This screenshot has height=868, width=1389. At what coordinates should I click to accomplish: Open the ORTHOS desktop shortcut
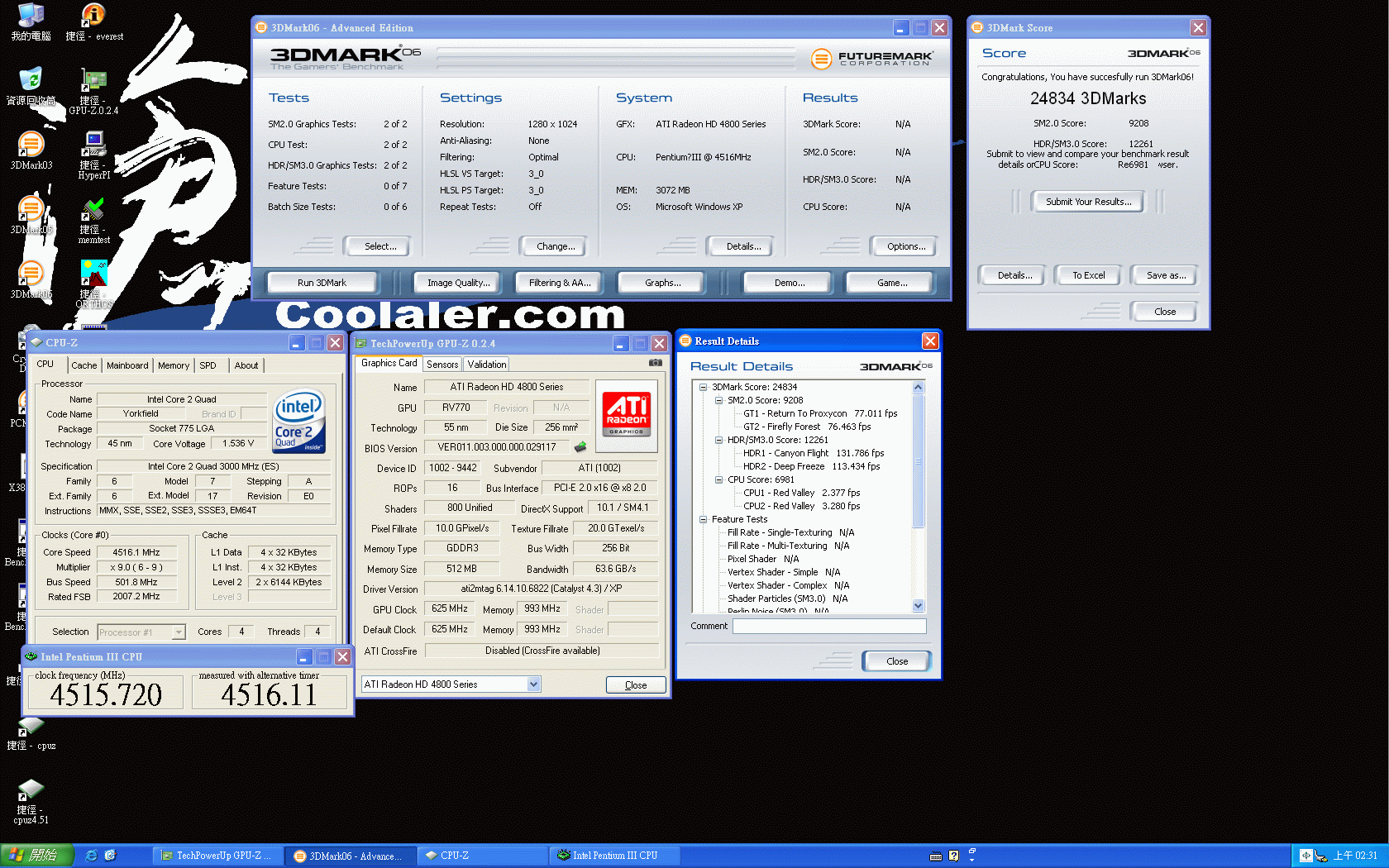tap(93, 284)
